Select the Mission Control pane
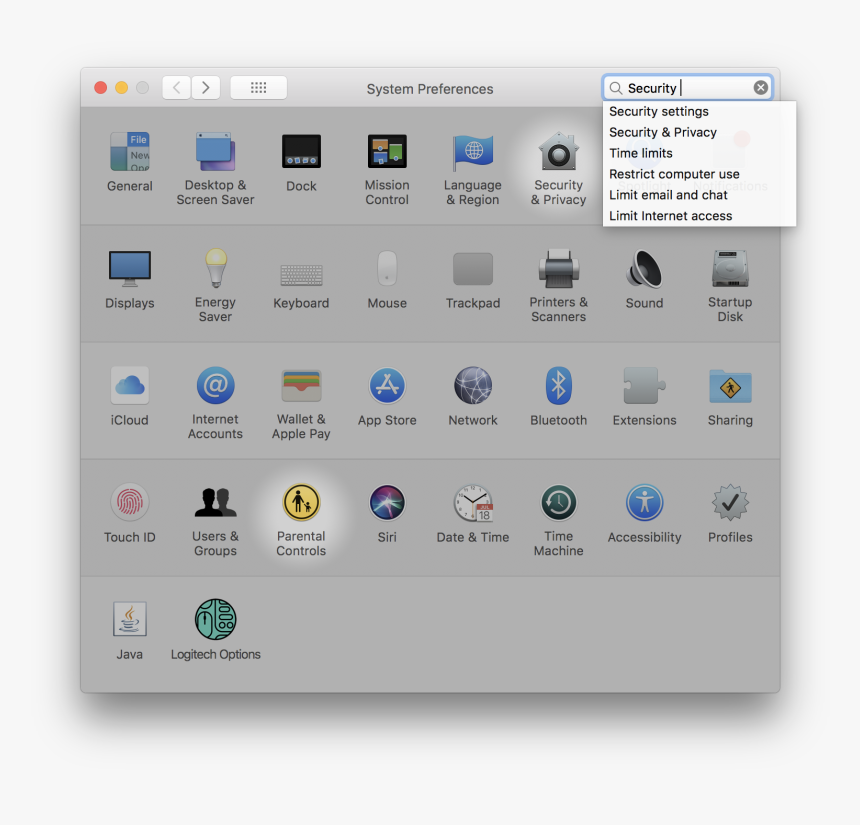 (x=387, y=155)
